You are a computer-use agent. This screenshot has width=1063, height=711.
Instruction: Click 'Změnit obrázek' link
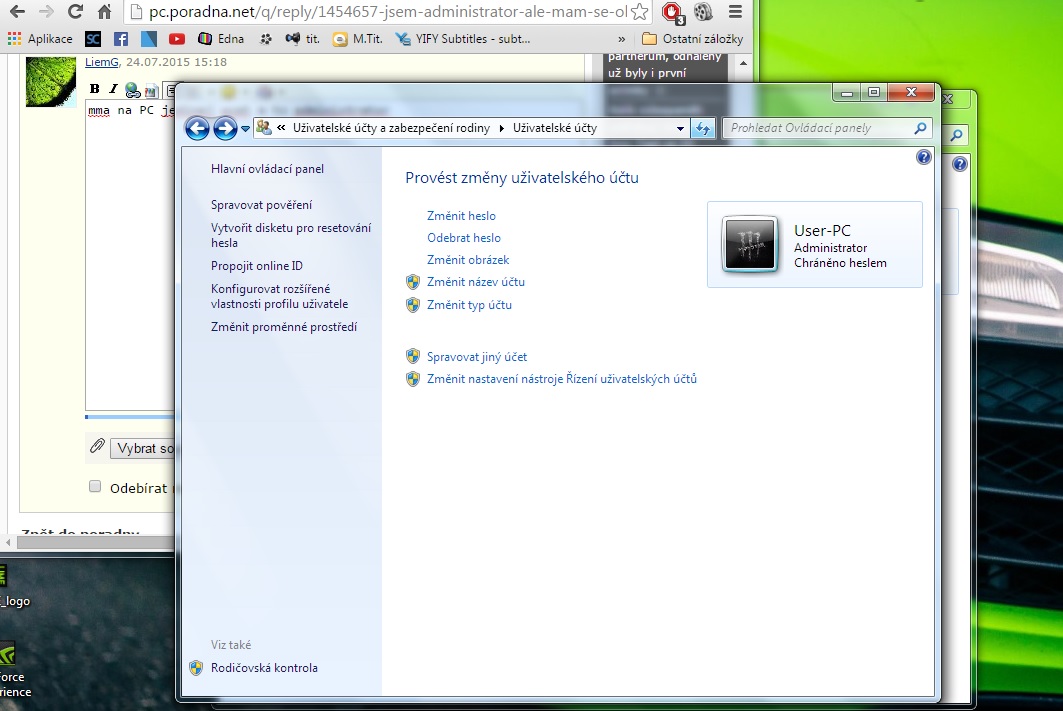coord(468,260)
